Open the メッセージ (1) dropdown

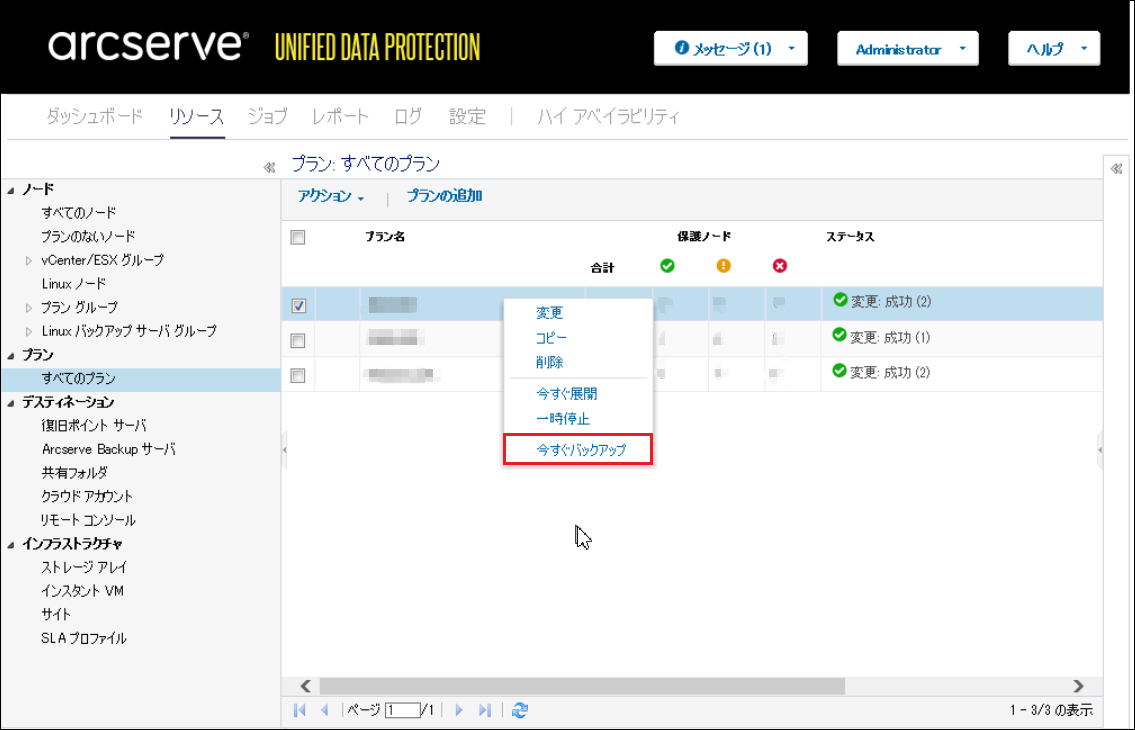click(731, 49)
